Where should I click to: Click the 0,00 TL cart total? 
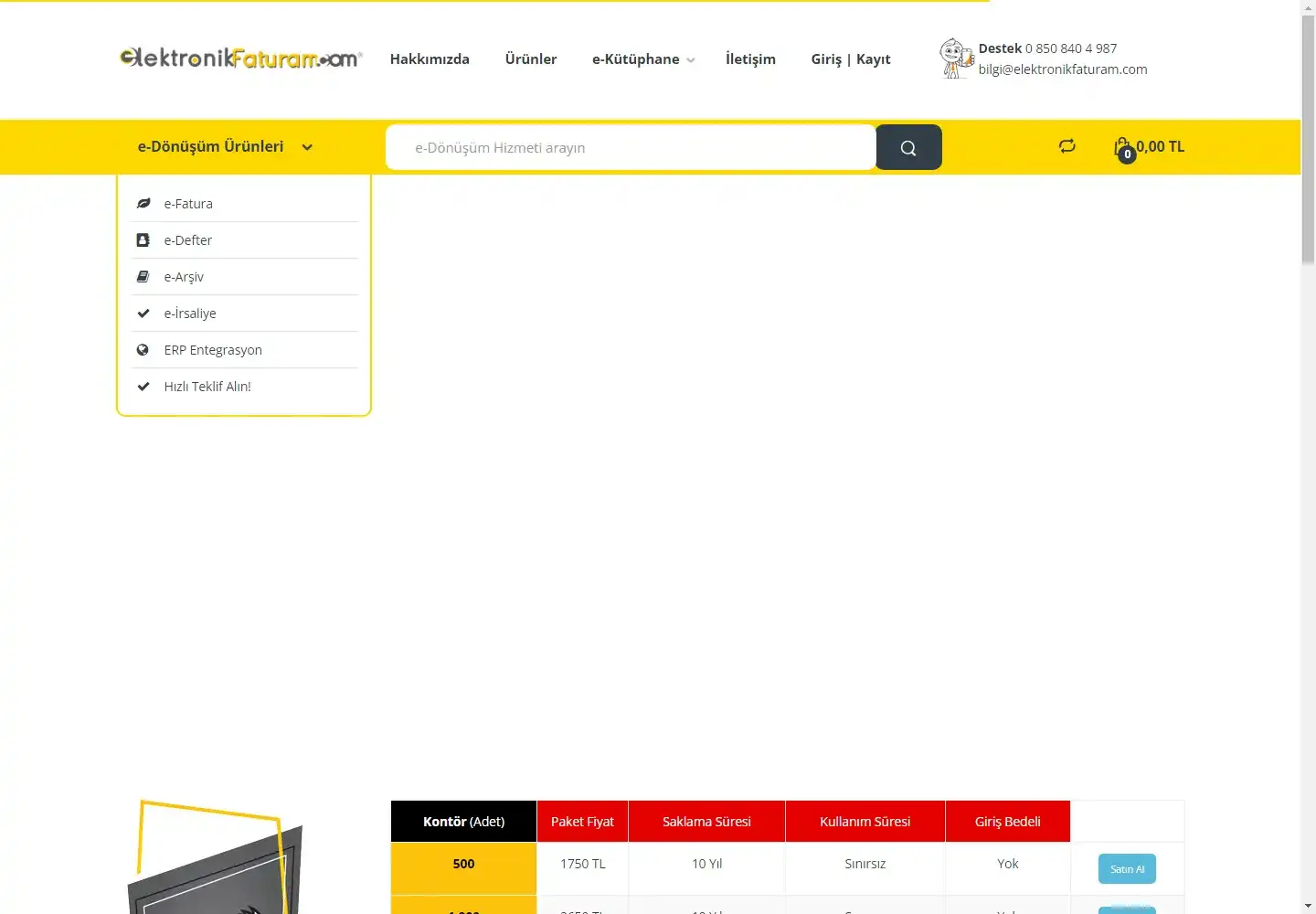1161,146
